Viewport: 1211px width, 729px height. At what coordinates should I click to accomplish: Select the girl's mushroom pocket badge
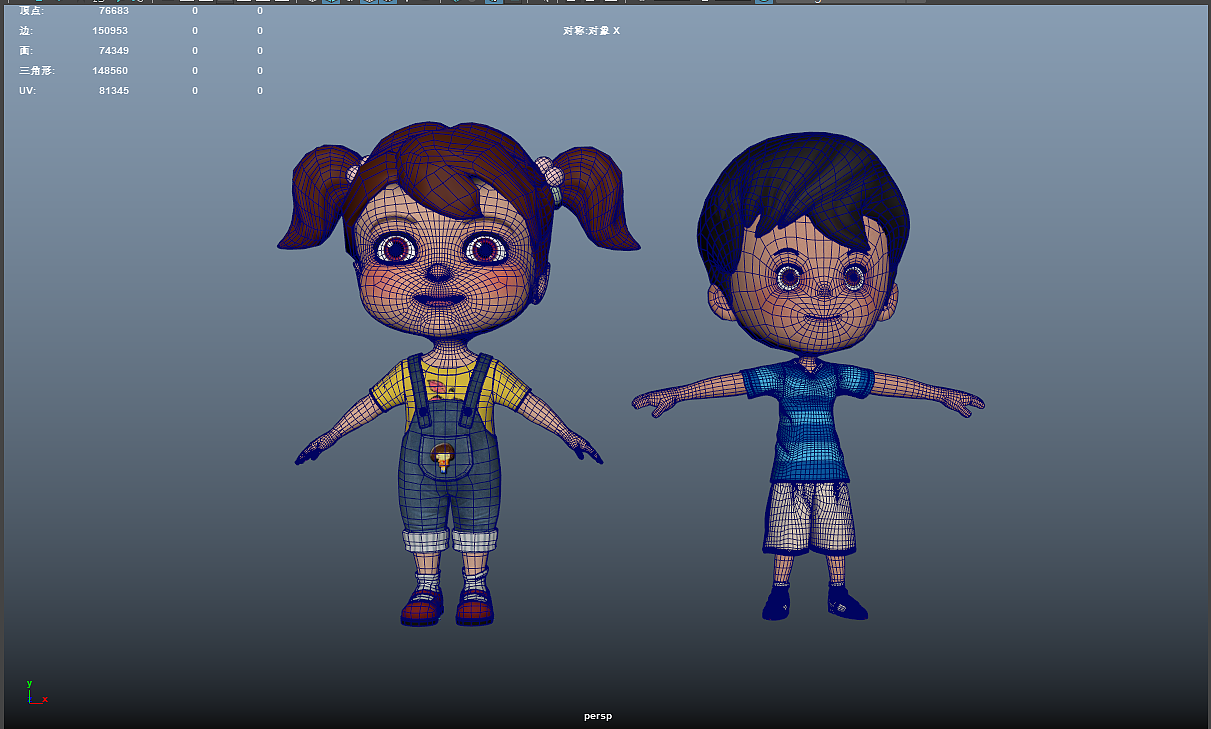click(x=443, y=458)
